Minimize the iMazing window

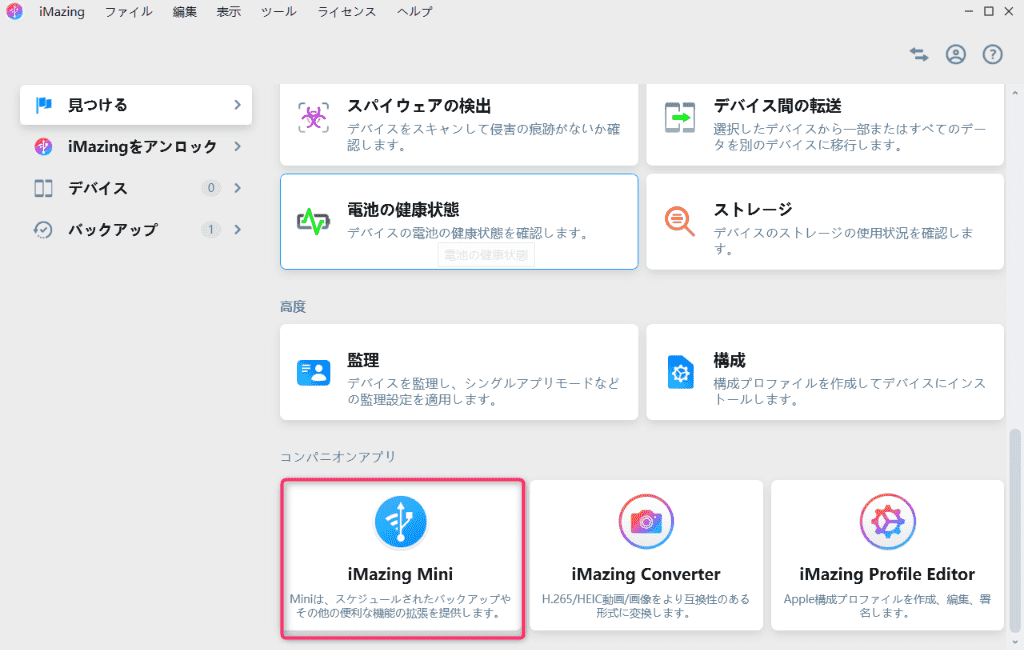pyautogui.click(x=969, y=11)
